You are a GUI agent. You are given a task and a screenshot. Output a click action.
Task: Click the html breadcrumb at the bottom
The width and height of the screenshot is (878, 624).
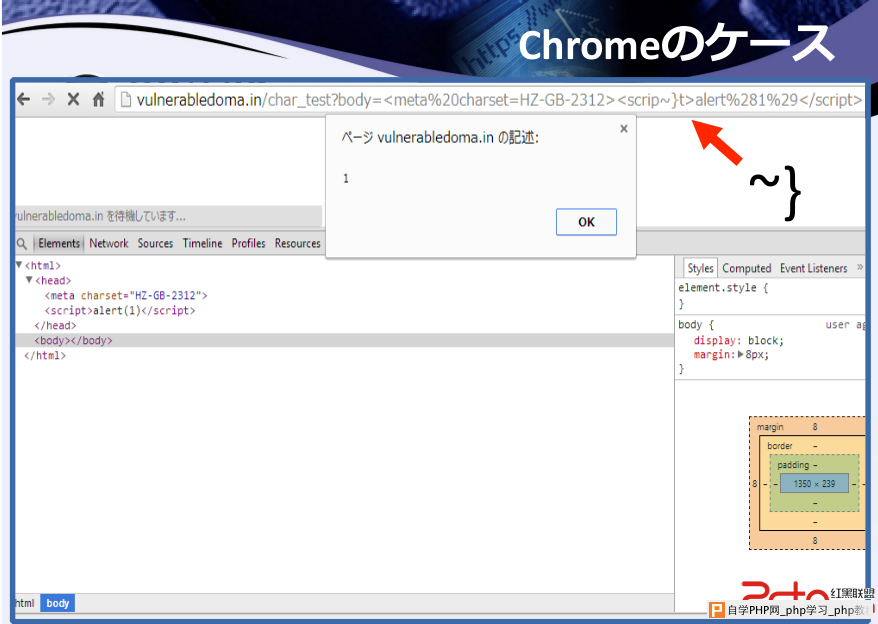25,603
